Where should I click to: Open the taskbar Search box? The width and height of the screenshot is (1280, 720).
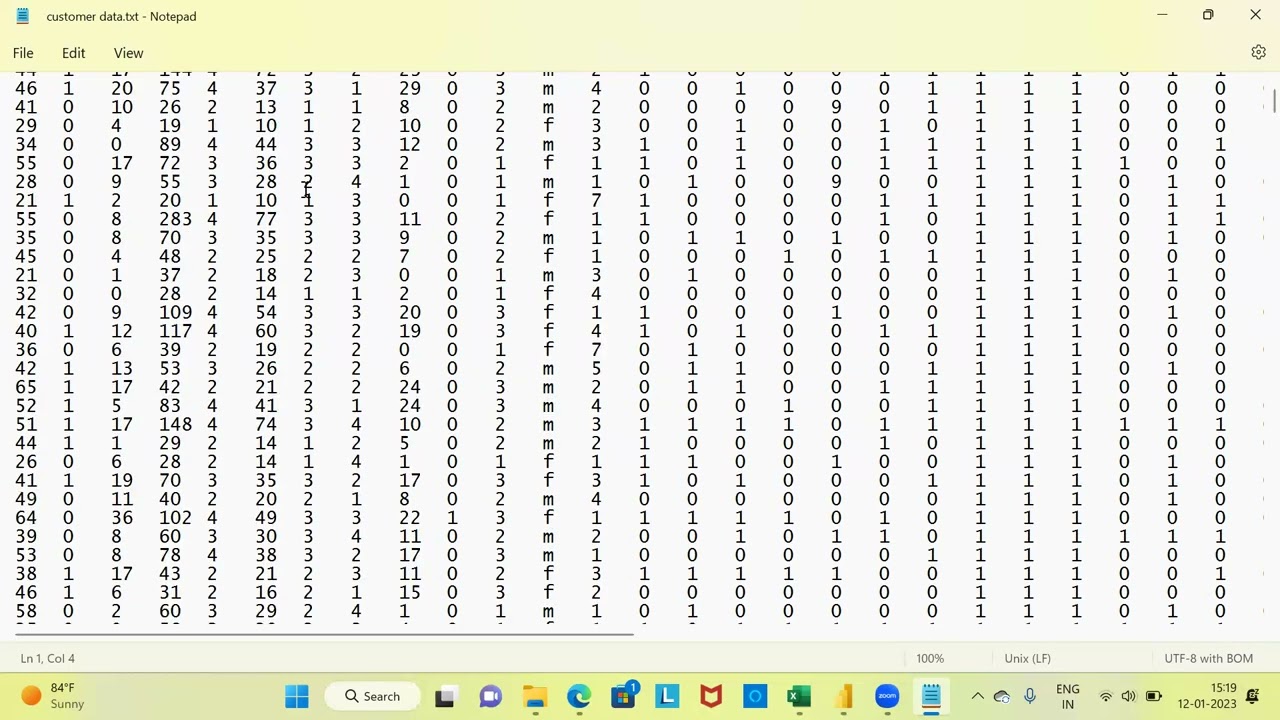tap(373, 696)
